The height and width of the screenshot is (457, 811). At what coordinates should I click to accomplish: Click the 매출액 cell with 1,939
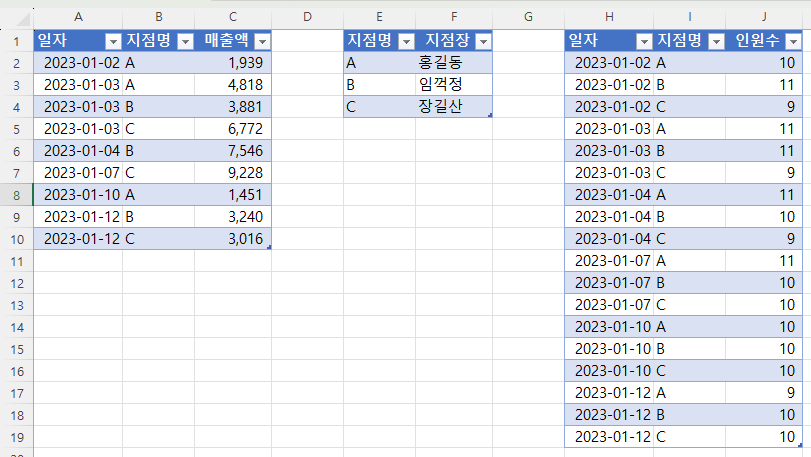233,63
